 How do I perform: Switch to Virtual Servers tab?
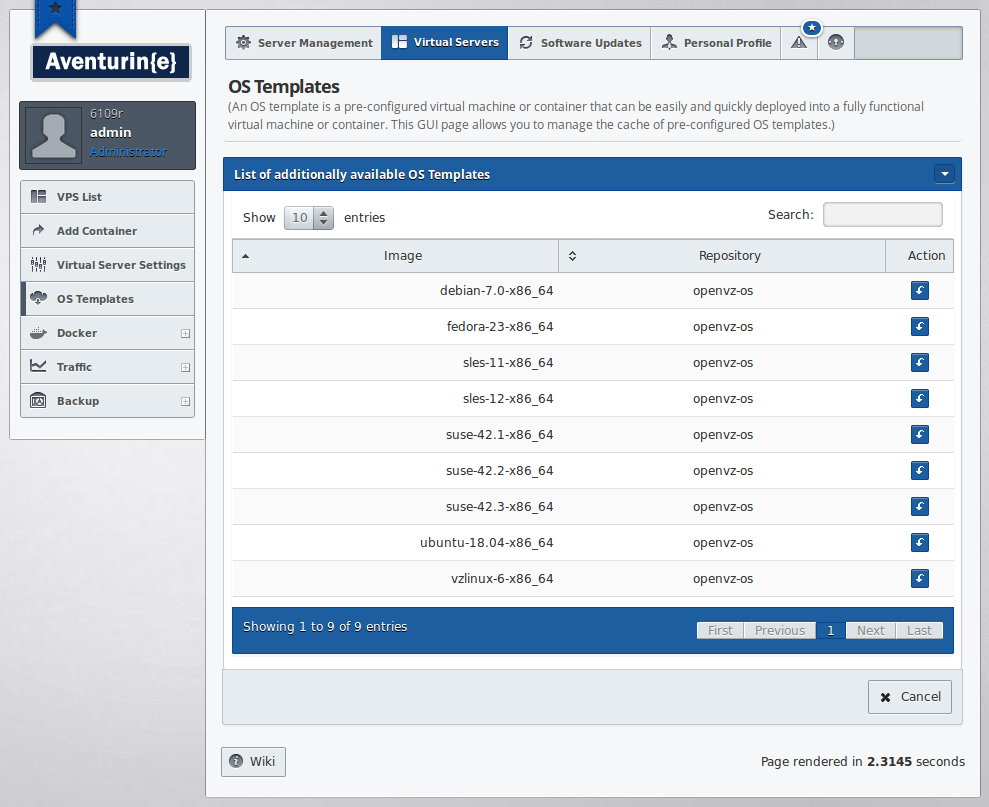[x=445, y=43]
